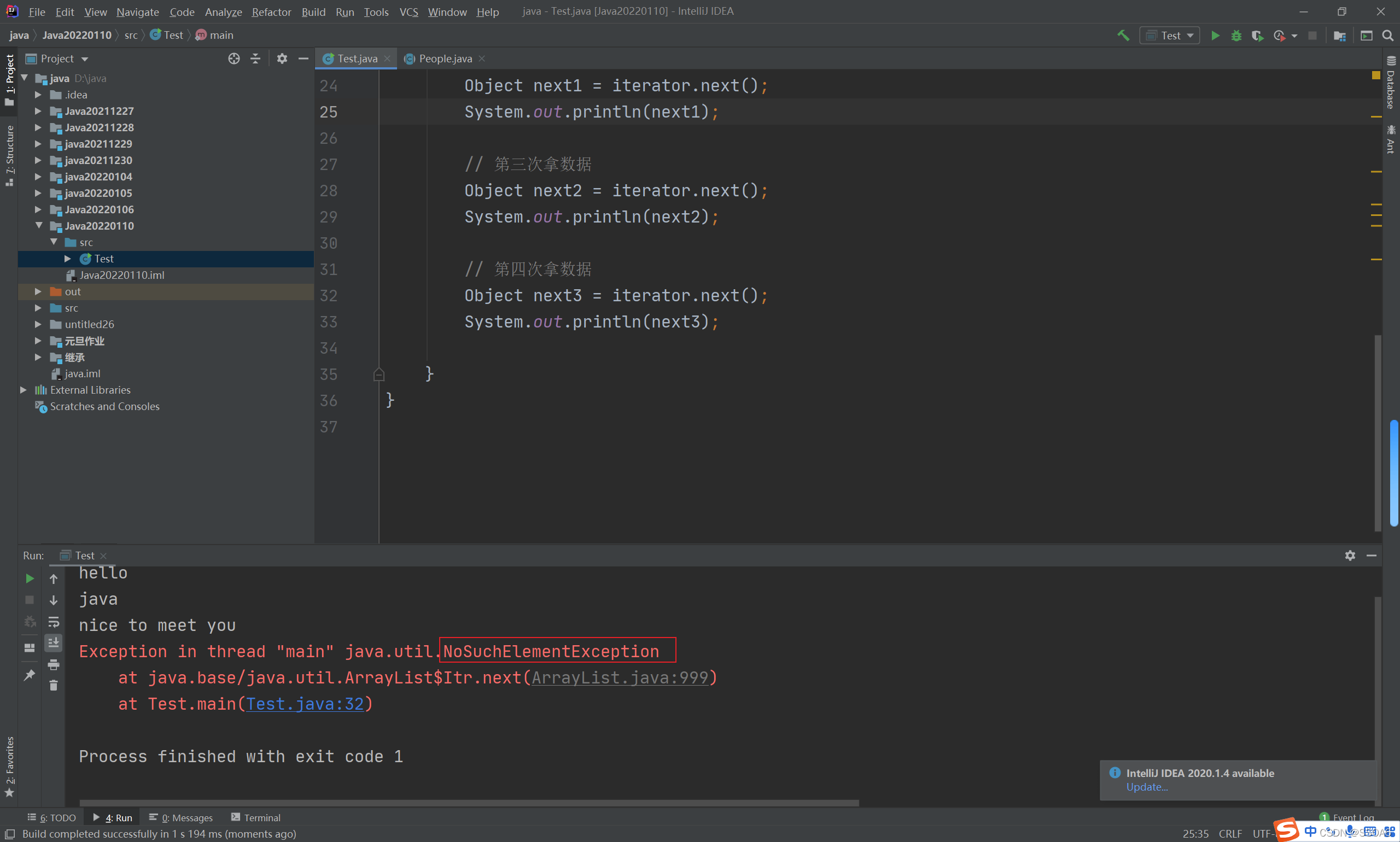Expand the untitled26 folder
Image resolution: width=1400 pixels, height=842 pixels.
coord(38,325)
